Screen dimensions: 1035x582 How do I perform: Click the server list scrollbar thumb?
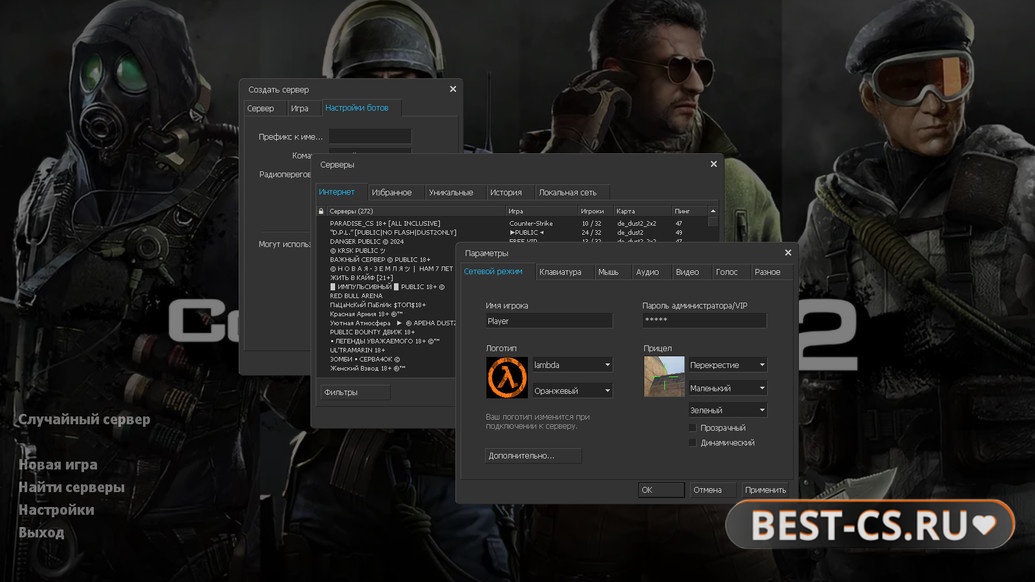click(713, 222)
